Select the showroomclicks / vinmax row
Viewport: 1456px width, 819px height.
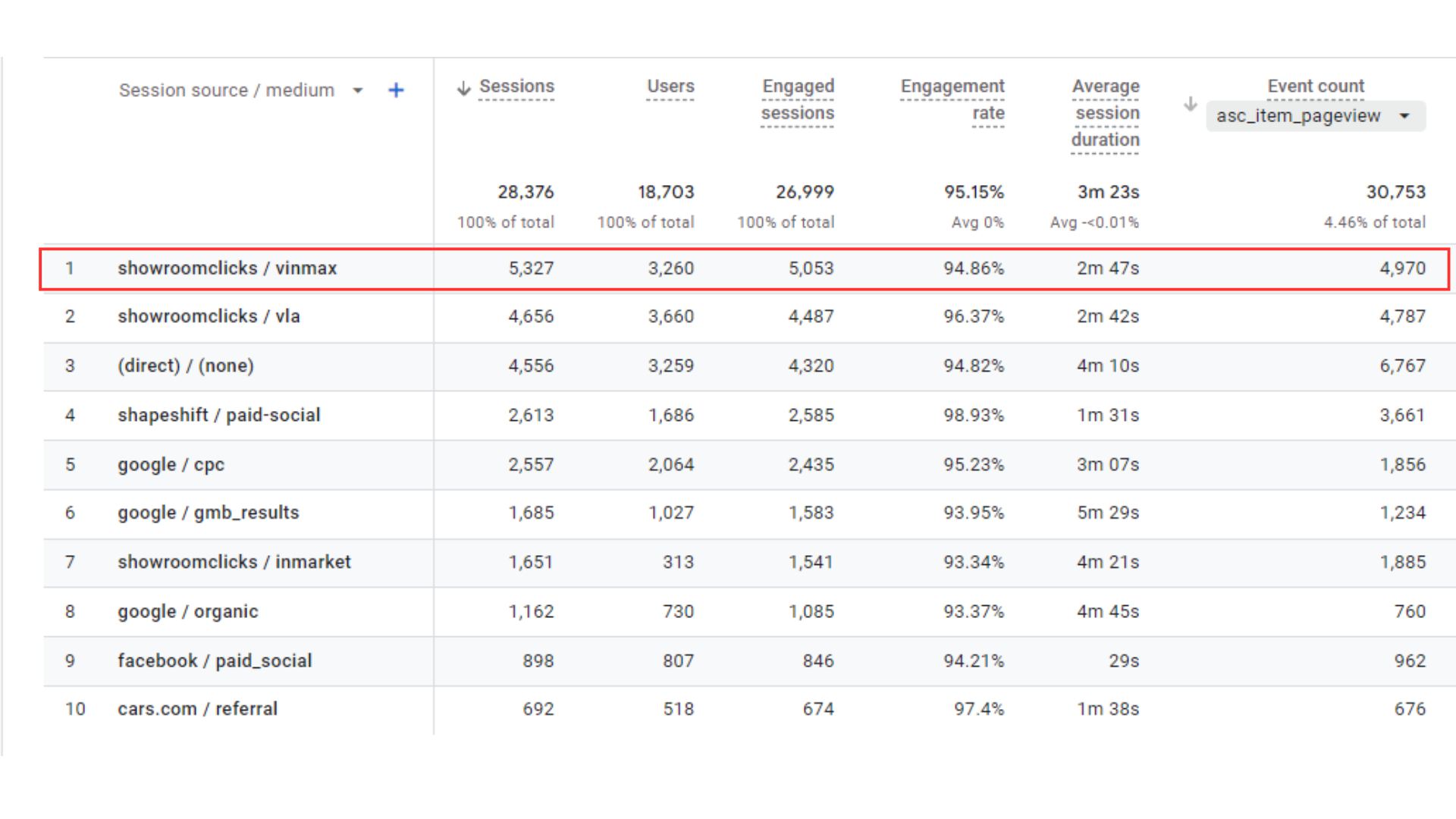[x=745, y=268]
